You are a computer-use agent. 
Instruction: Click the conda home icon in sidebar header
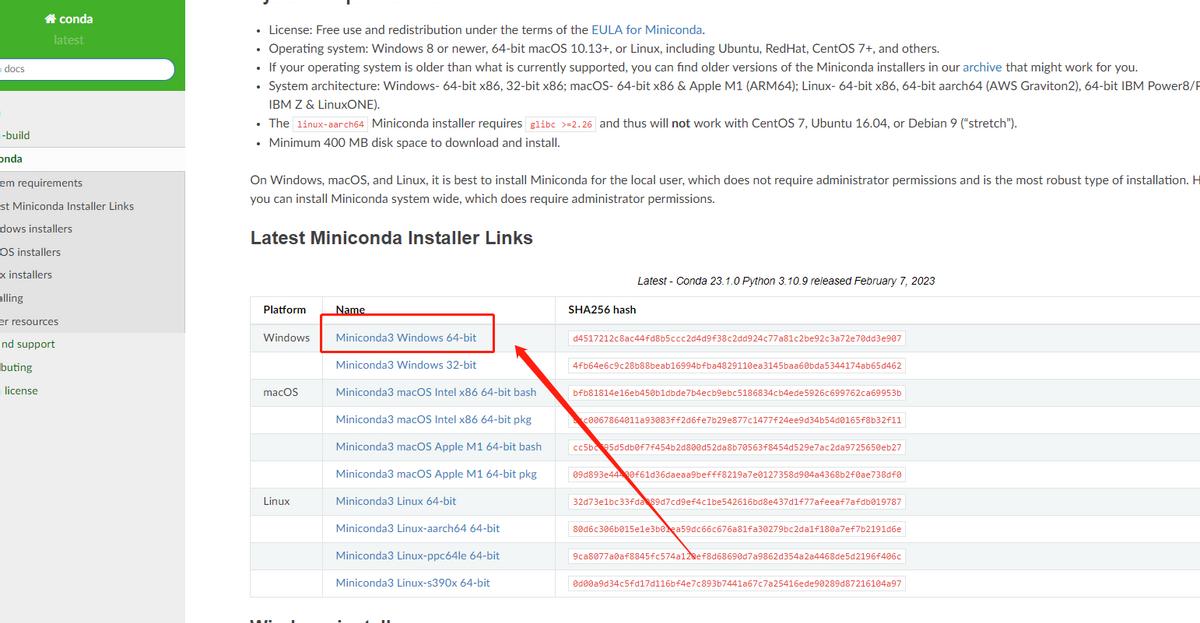click(50, 19)
